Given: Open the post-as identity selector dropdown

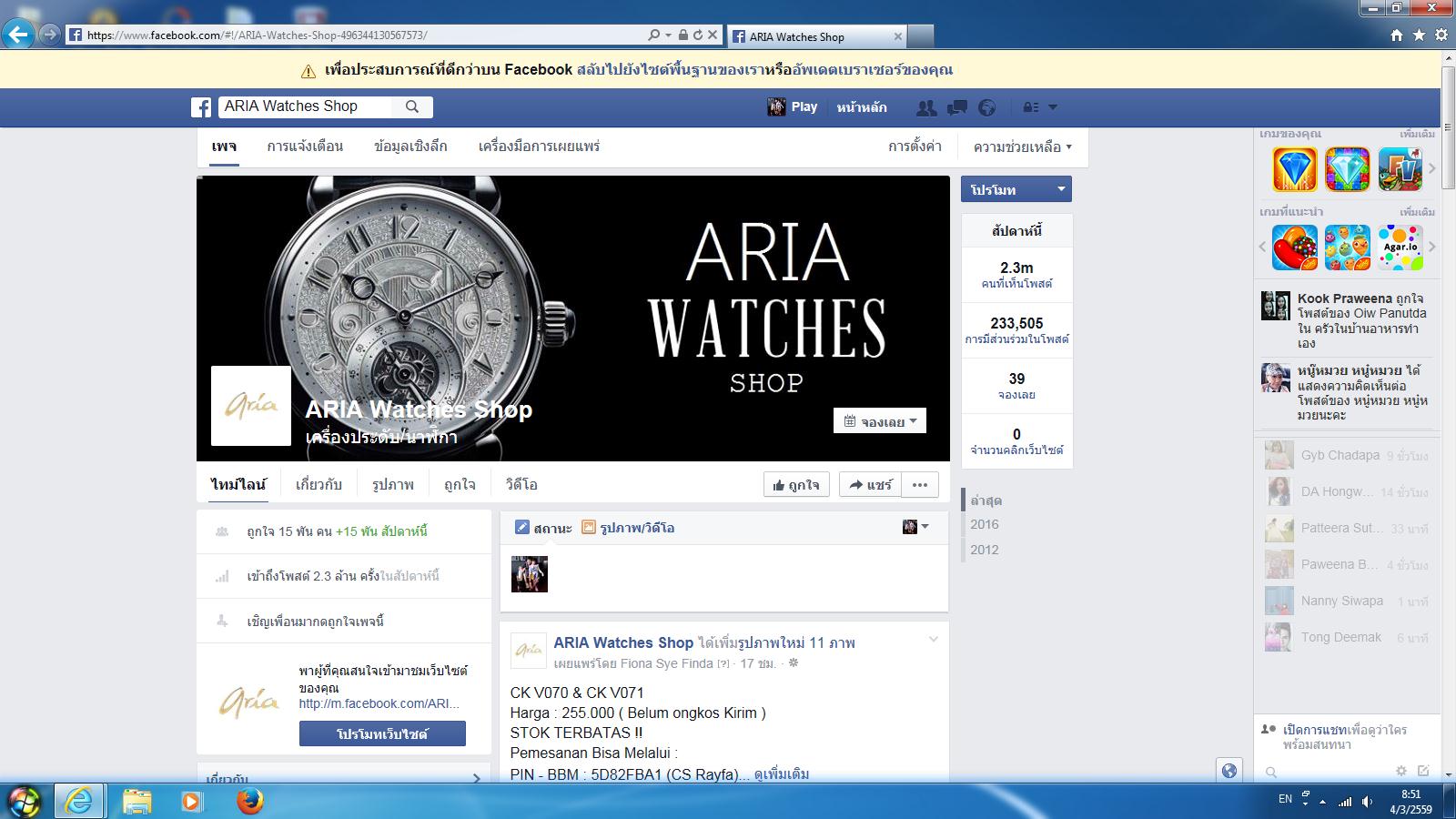Looking at the screenshot, I should tap(915, 527).
